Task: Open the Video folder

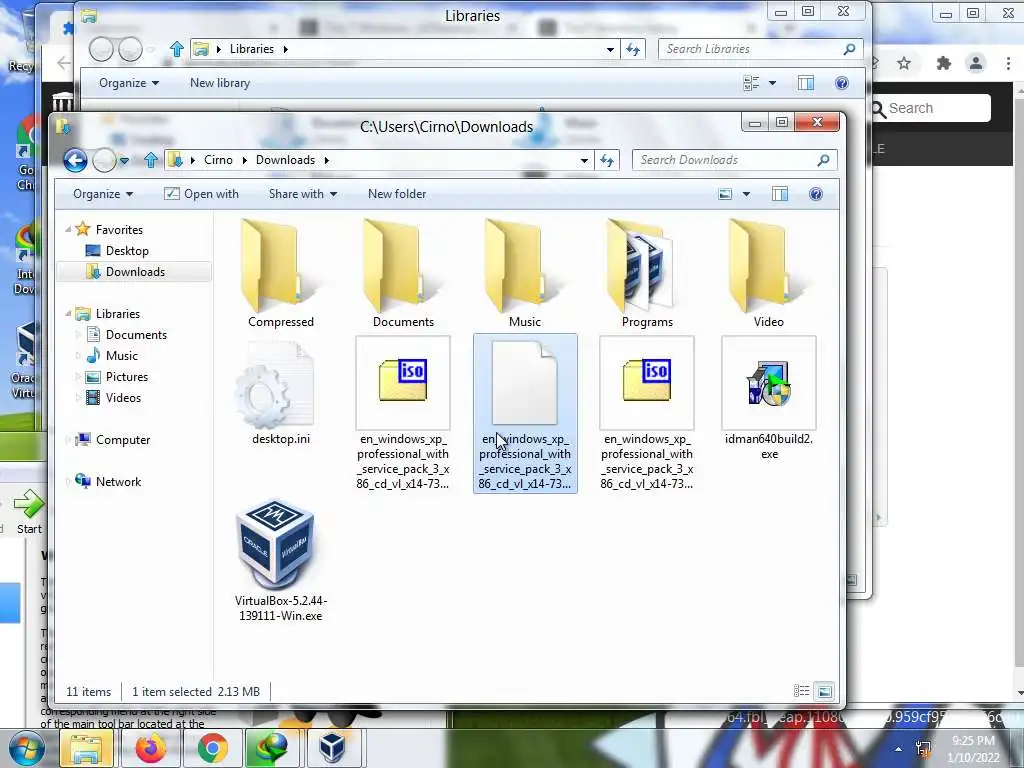Action: (x=769, y=273)
